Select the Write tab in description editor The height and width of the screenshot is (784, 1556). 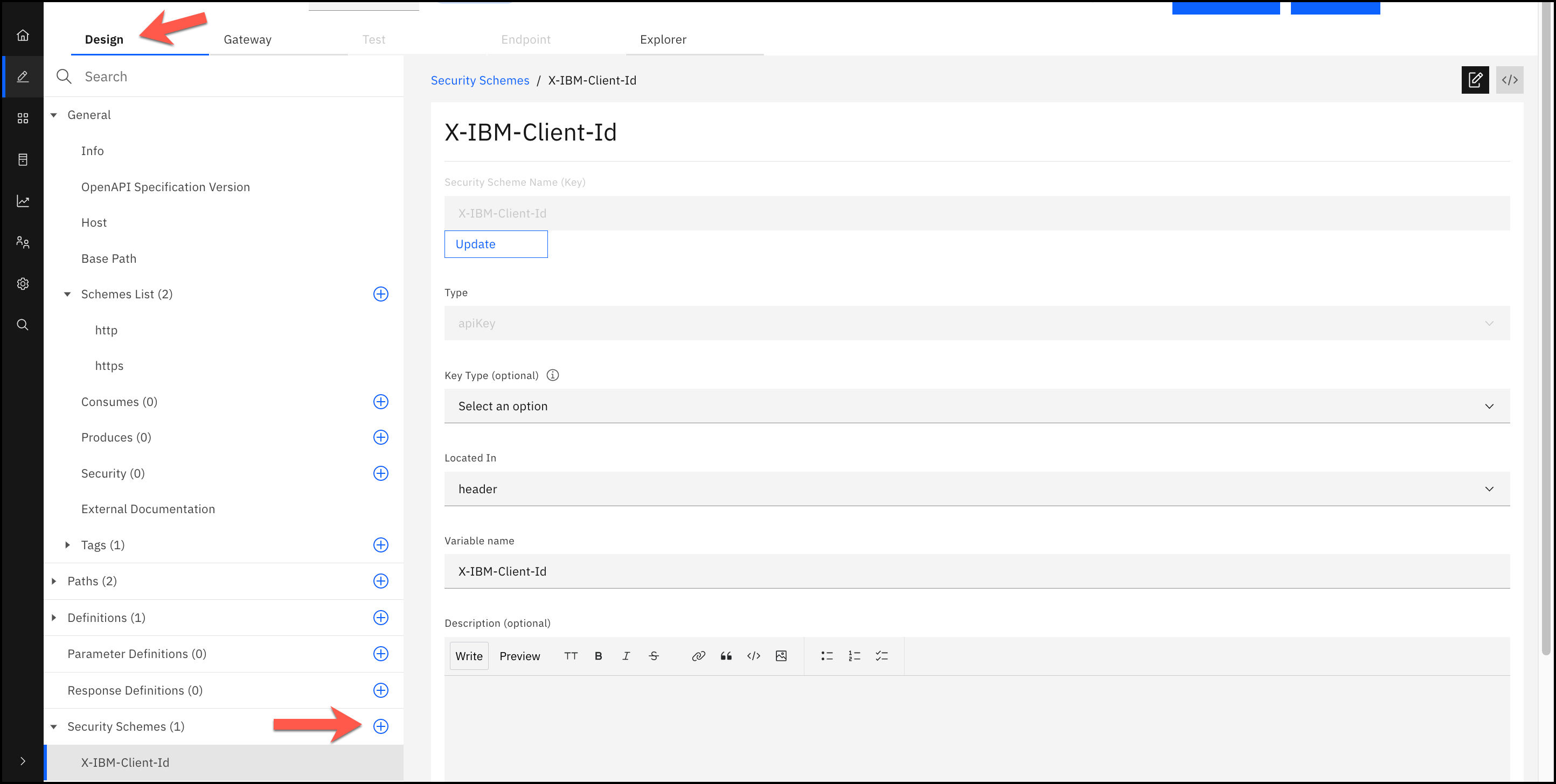469,656
